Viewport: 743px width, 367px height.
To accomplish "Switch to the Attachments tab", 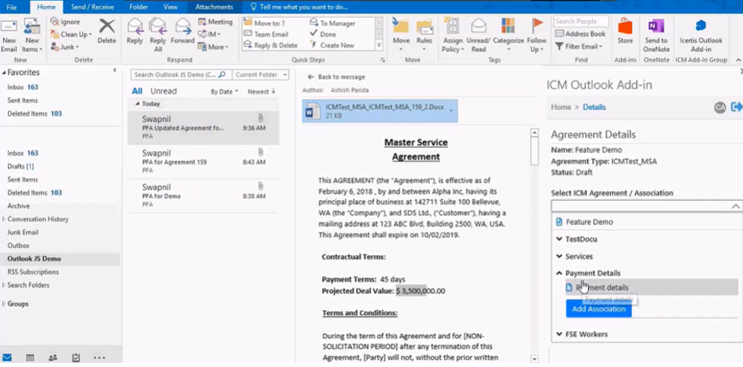I will [x=214, y=7].
